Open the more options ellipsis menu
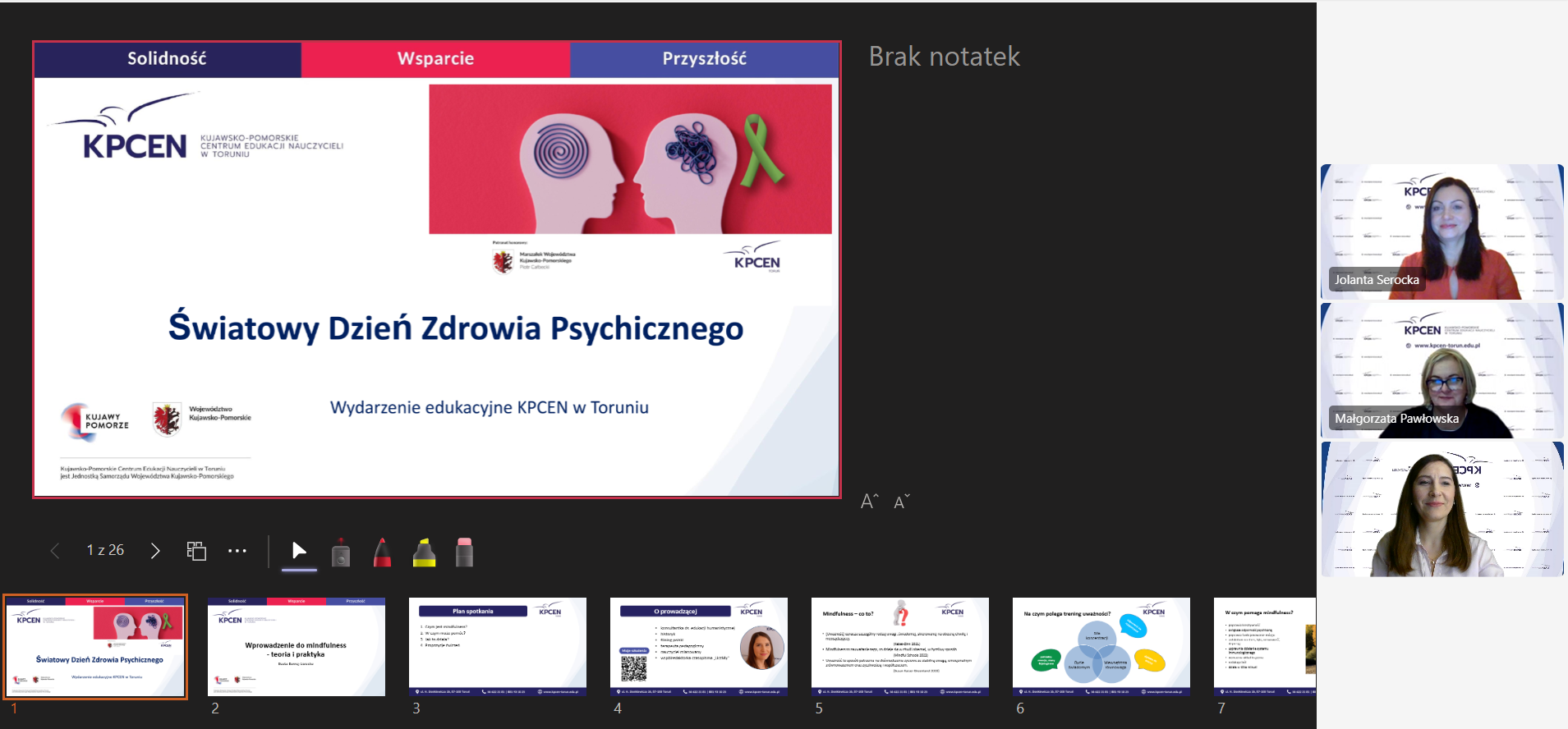Image resolution: width=1568 pixels, height=729 pixels. [x=237, y=551]
